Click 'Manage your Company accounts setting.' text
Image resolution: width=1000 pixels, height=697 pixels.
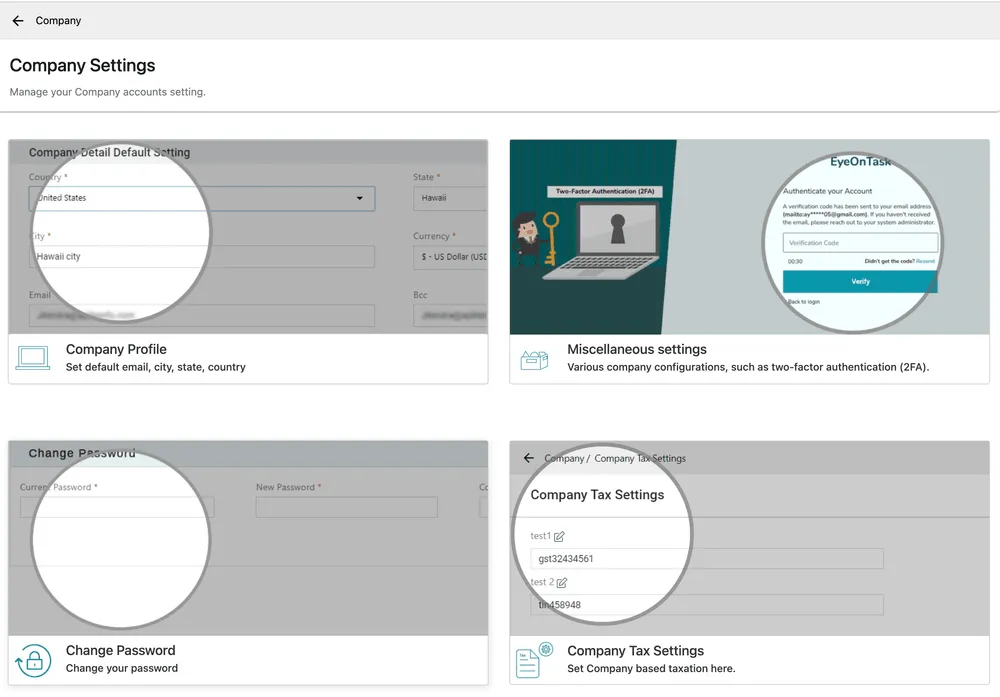(107, 92)
